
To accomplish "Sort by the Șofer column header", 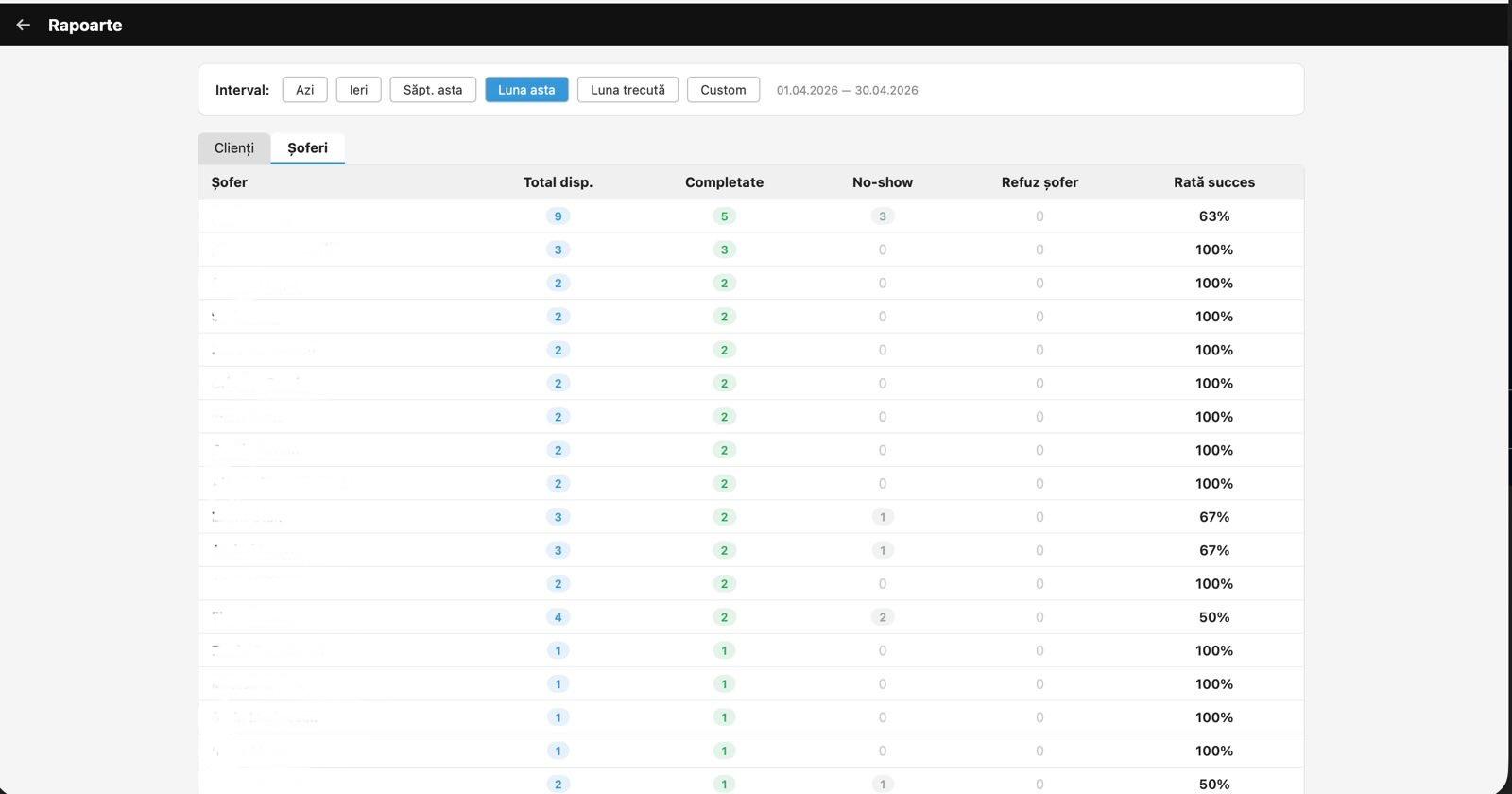I will (230, 182).
